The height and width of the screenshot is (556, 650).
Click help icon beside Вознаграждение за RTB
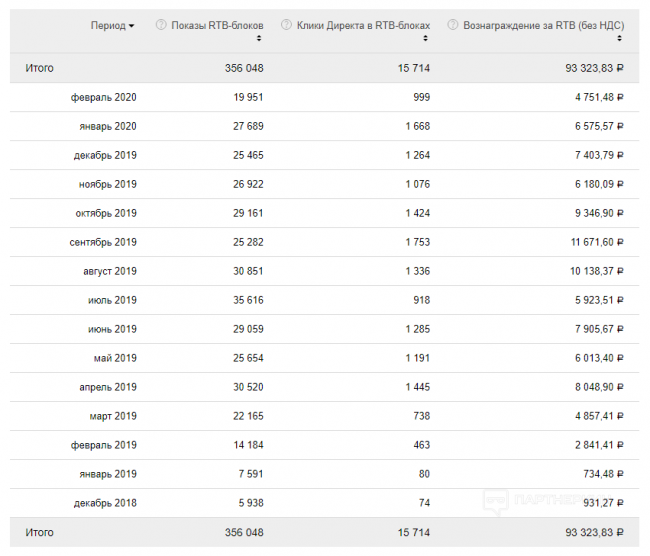[453, 24]
